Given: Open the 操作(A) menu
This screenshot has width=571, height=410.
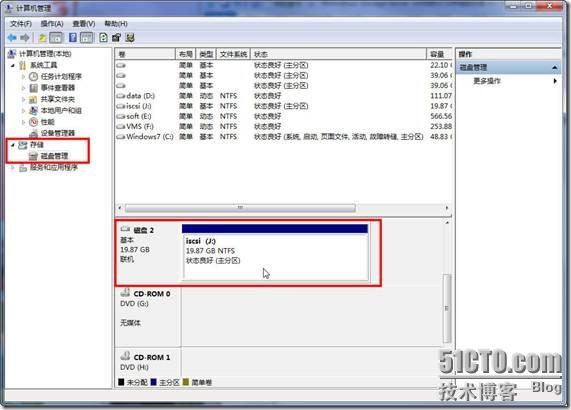Looking at the screenshot, I should coord(52,24).
